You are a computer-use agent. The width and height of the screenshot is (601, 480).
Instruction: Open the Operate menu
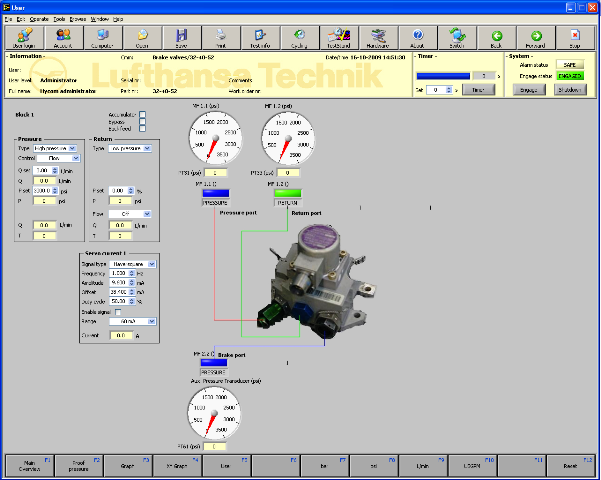coord(39,19)
